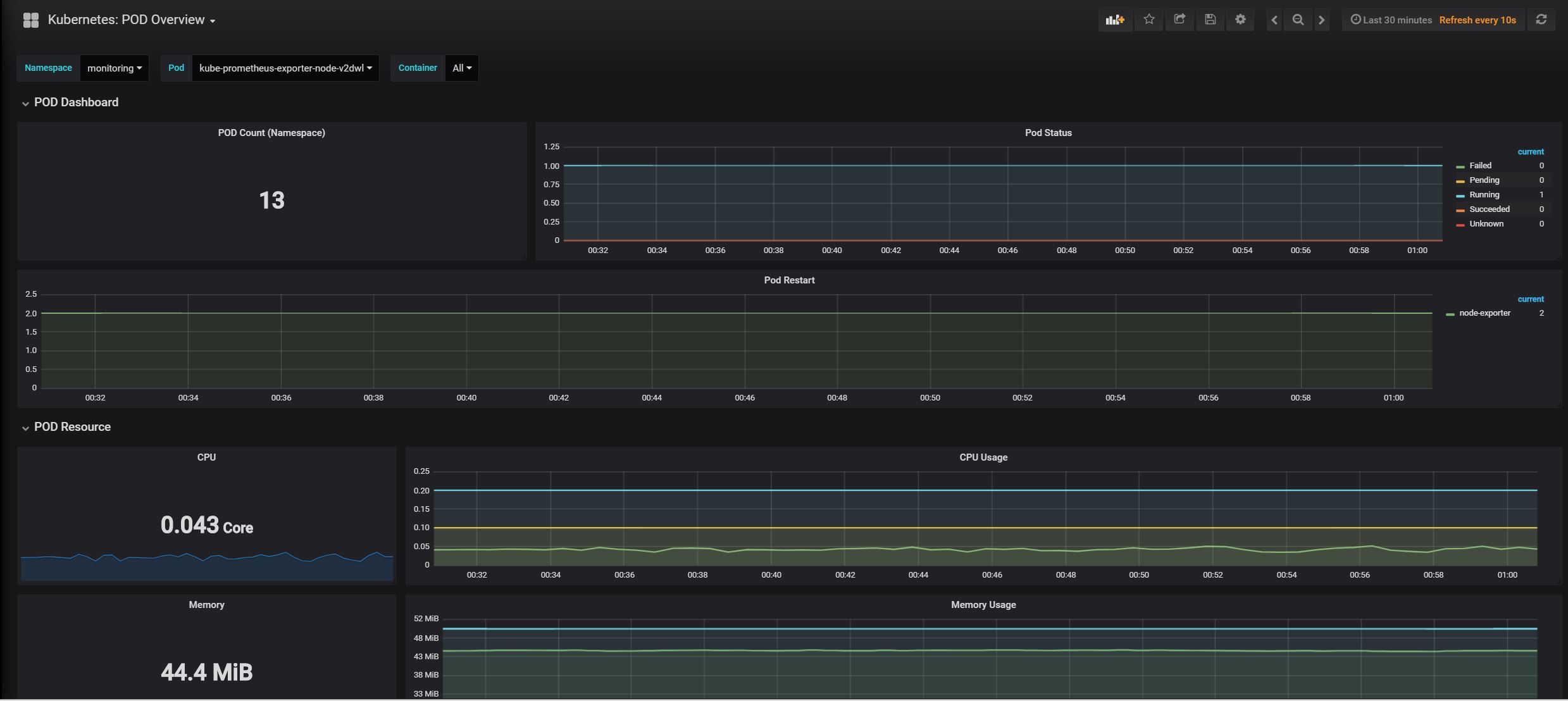Open Grafana home grid icon
Screen dimensions: 1568x701
(x=31, y=20)
